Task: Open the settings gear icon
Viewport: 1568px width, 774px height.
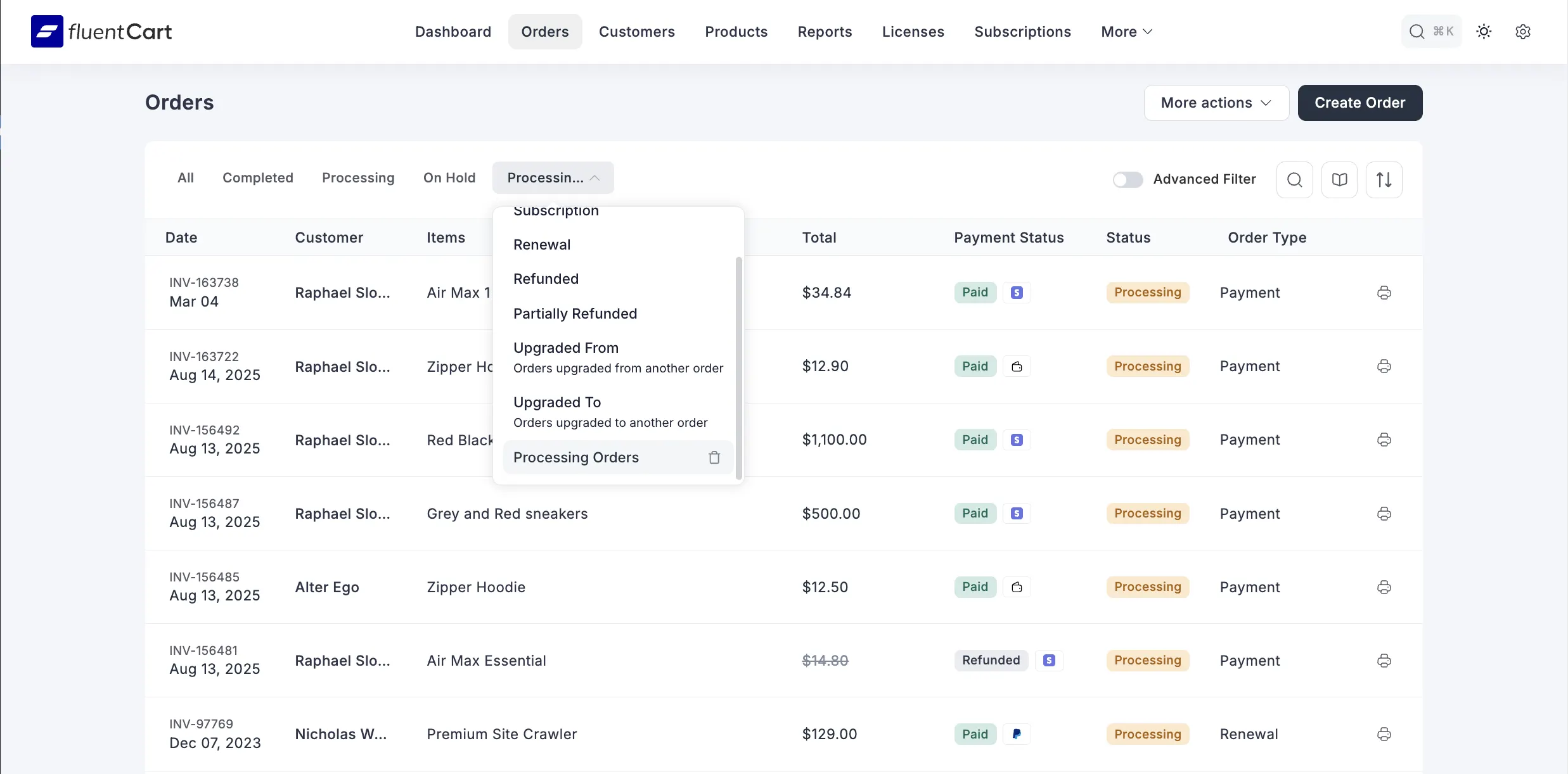Action: (1523, 32)
